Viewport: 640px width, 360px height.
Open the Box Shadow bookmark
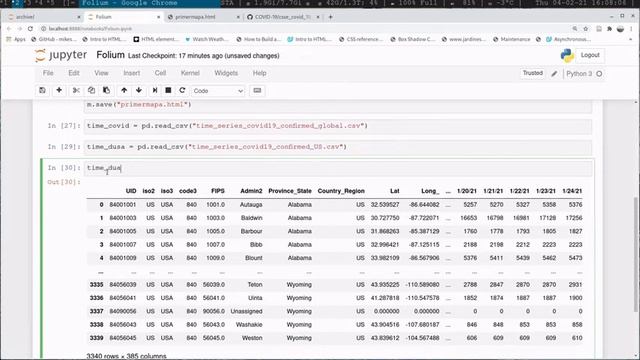point(413,40)
